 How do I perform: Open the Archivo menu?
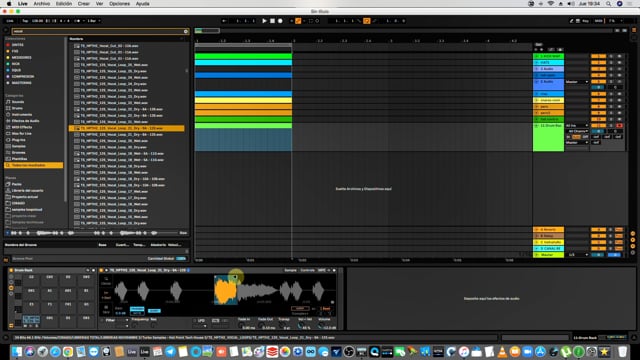(42, 4)
